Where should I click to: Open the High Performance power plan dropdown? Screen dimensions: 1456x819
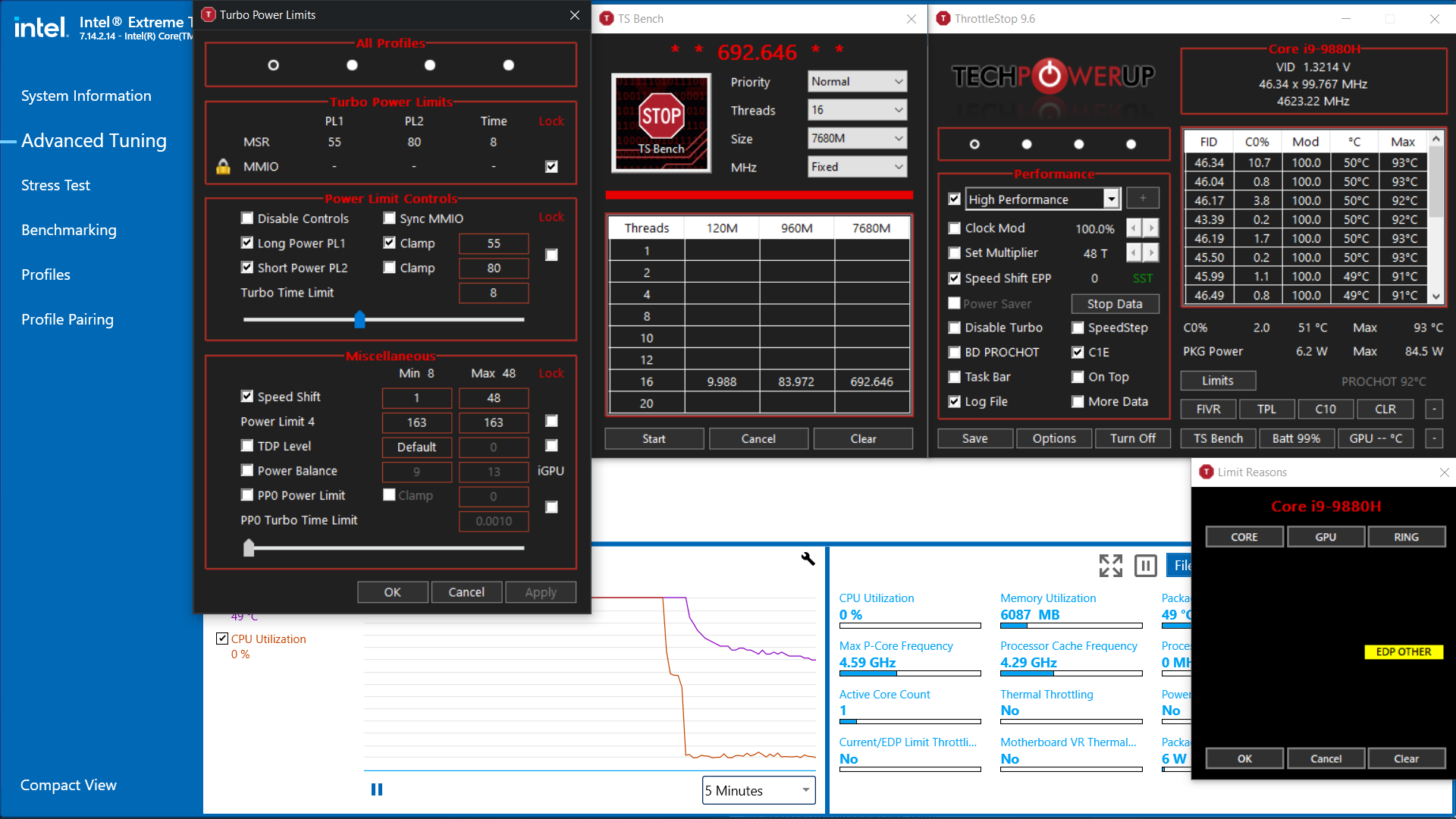(x=1112, y=199)
